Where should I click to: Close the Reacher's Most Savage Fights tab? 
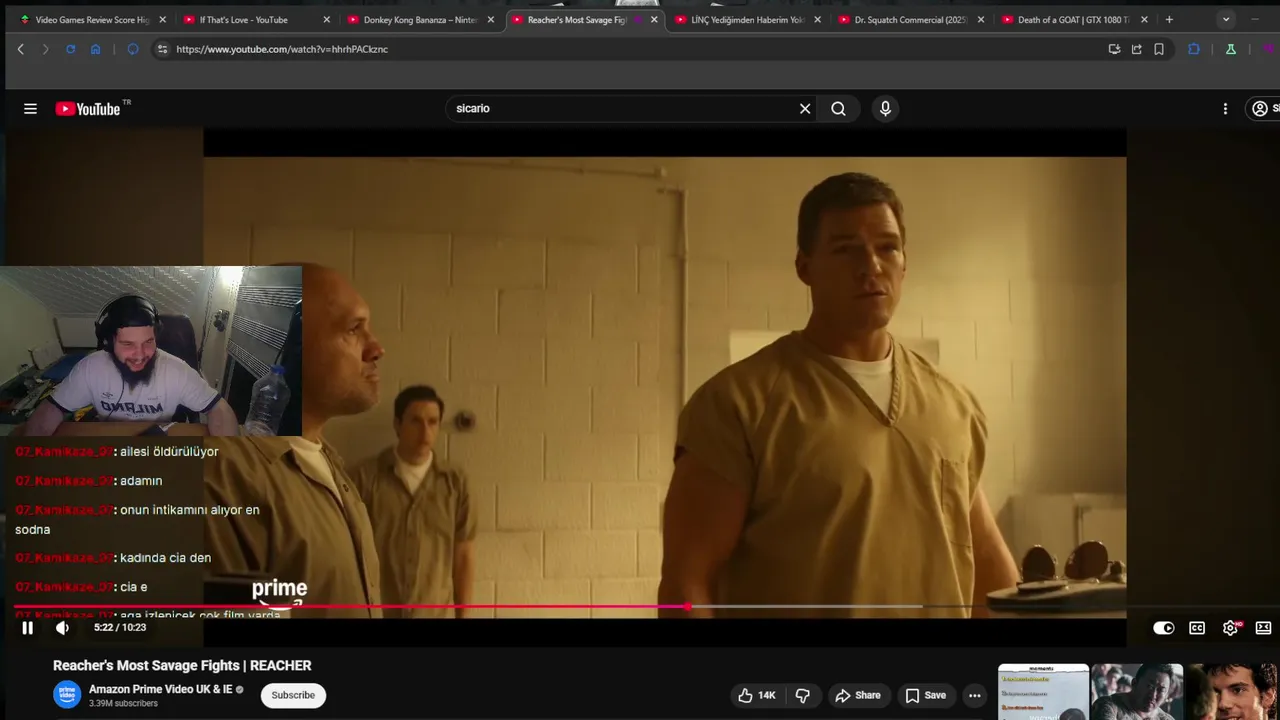point(654,20)
